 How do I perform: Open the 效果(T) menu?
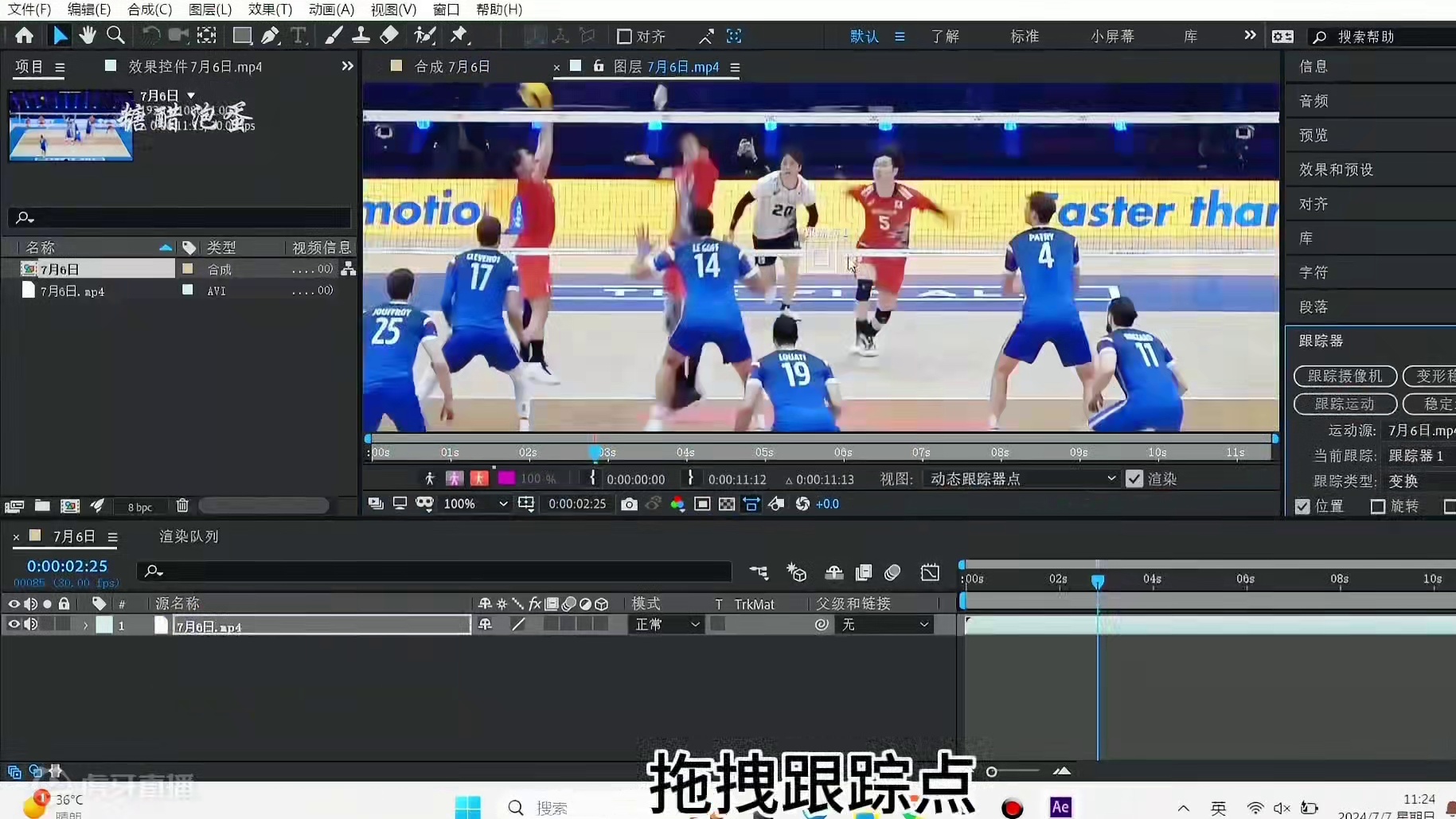click(x=270, y=10)
